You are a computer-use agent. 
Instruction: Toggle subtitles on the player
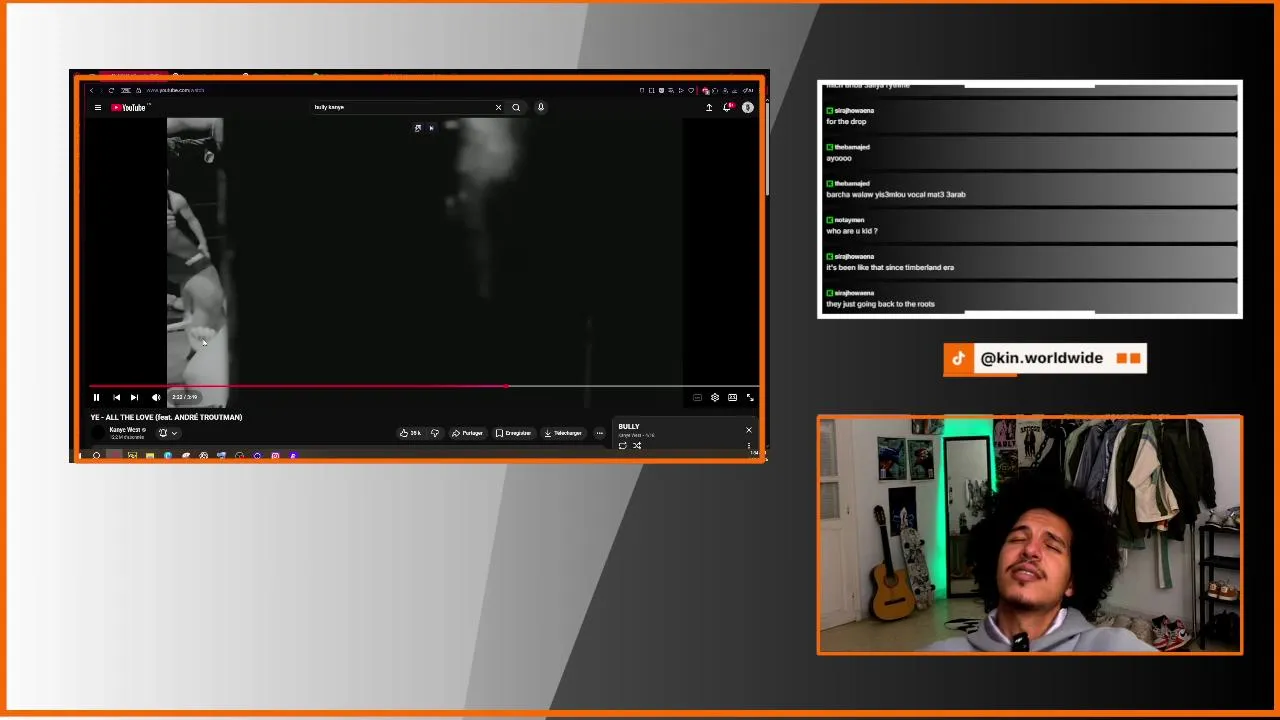pos(697,397)
